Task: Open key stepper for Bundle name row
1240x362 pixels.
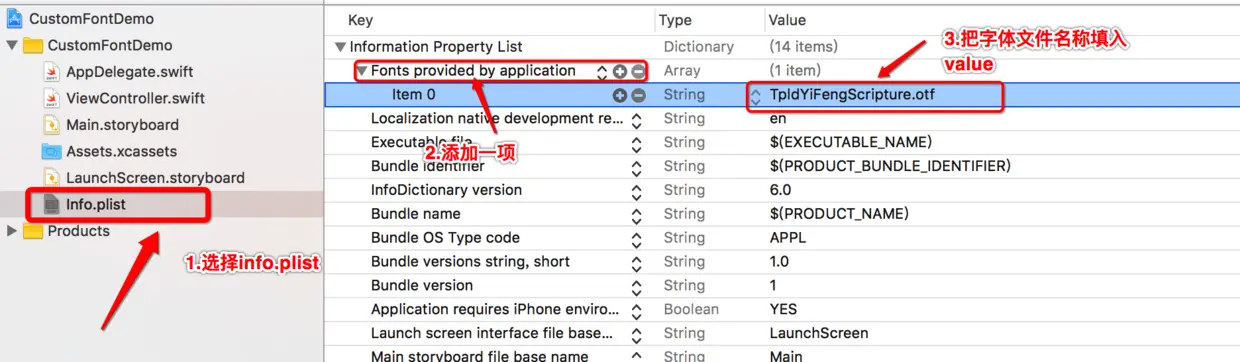Action: tap(636, 215)
